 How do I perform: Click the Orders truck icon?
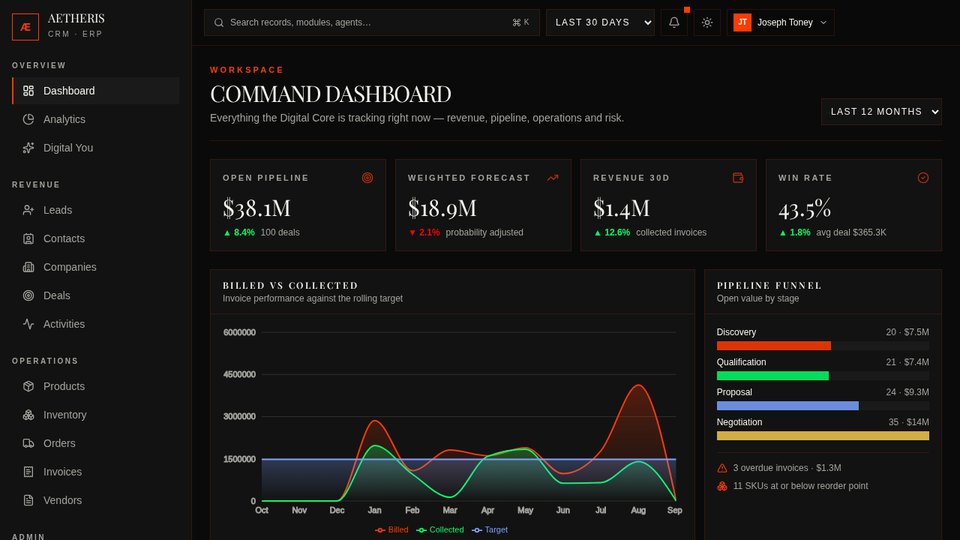click(28, 443)
